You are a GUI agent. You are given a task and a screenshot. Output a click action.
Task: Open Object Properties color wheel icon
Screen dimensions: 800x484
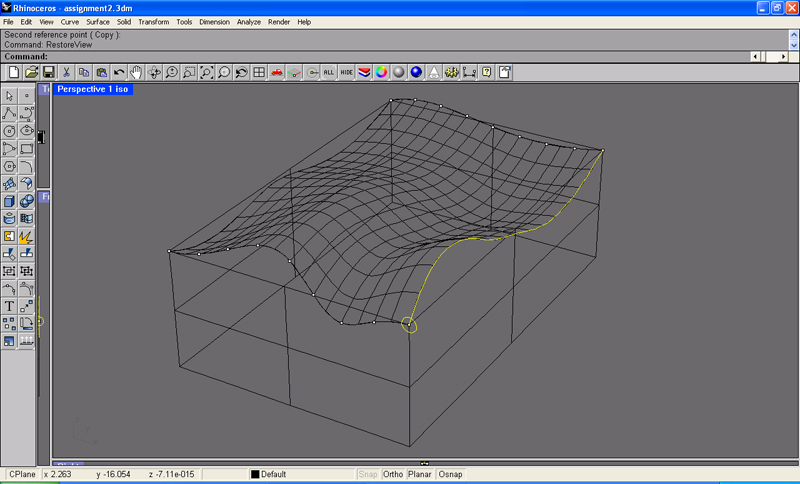pos(382,72)
